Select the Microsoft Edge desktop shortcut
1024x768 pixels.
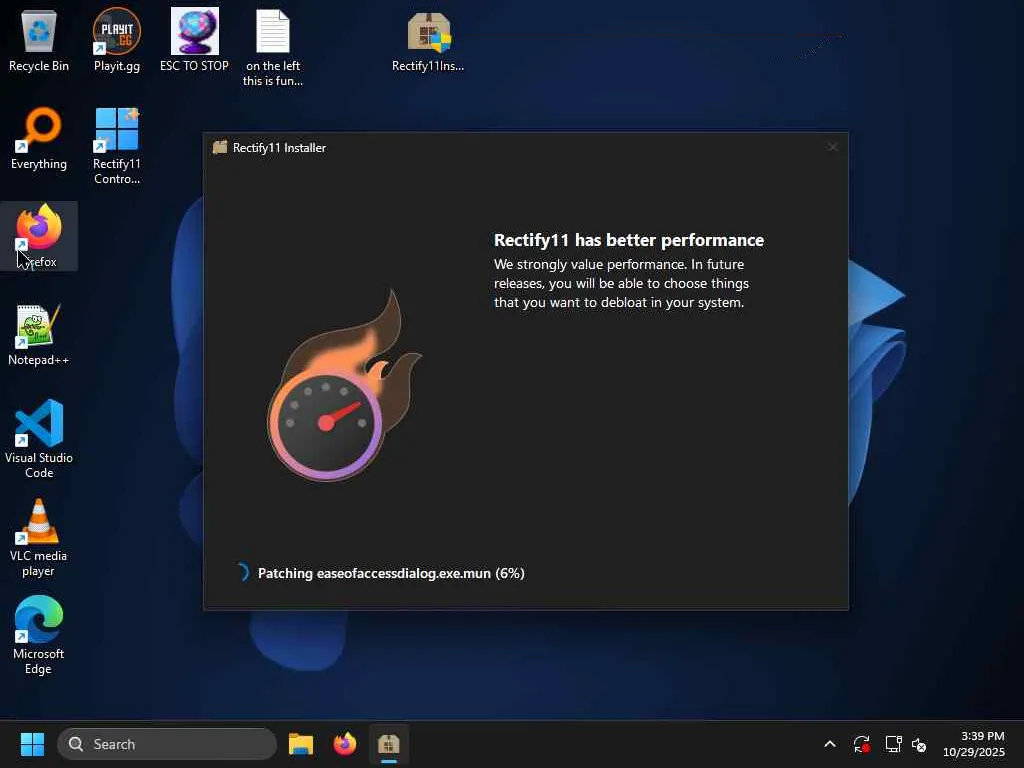tap(39, 635)
